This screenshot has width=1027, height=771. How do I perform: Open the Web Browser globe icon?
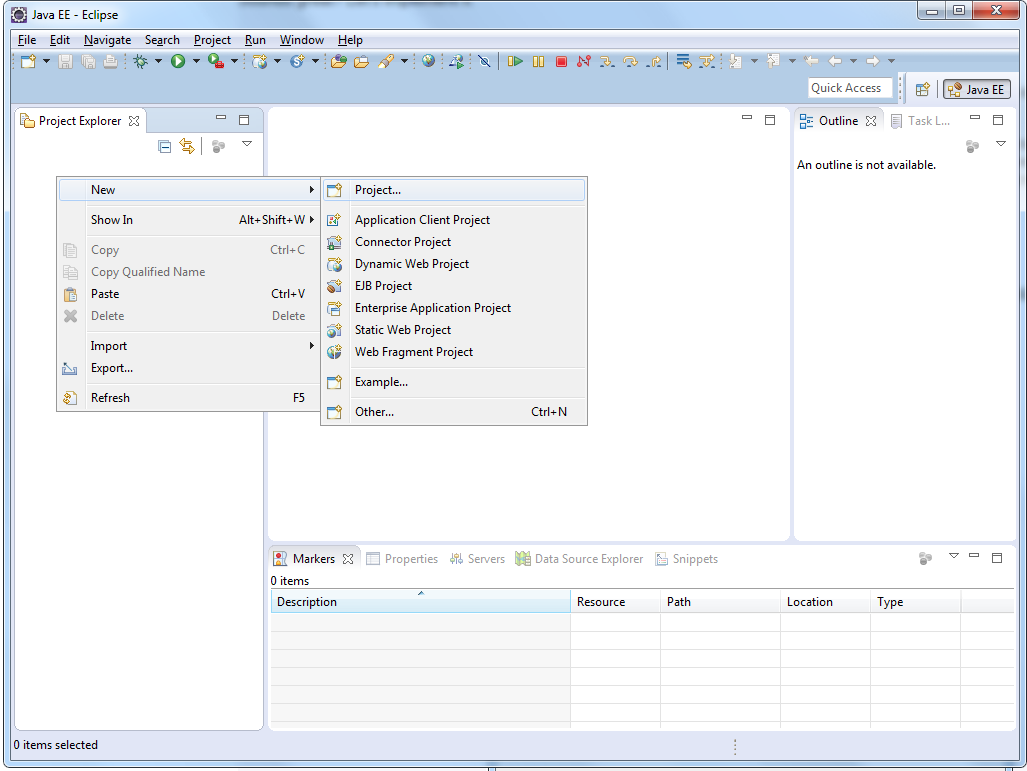[x=428, y=62]
